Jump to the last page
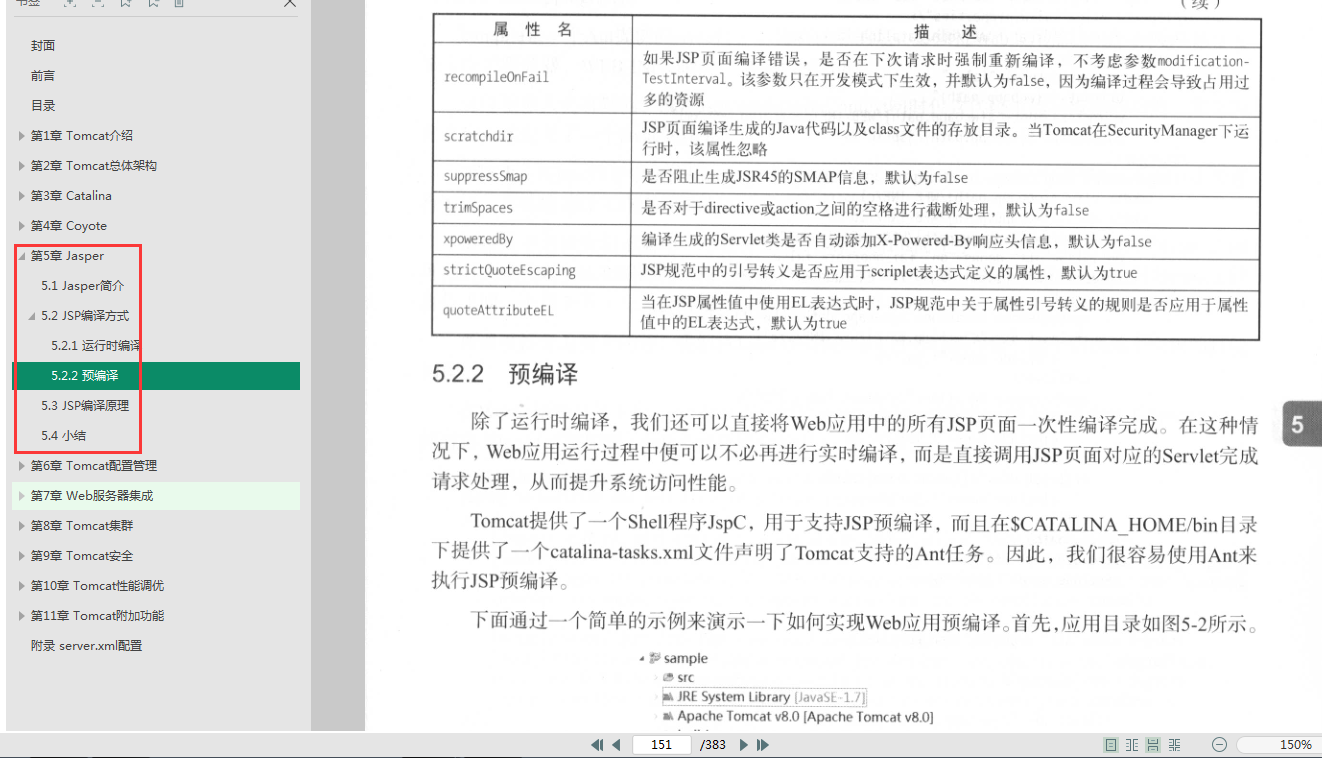This screenshot has width=1322, height=758. coord(763,745)
